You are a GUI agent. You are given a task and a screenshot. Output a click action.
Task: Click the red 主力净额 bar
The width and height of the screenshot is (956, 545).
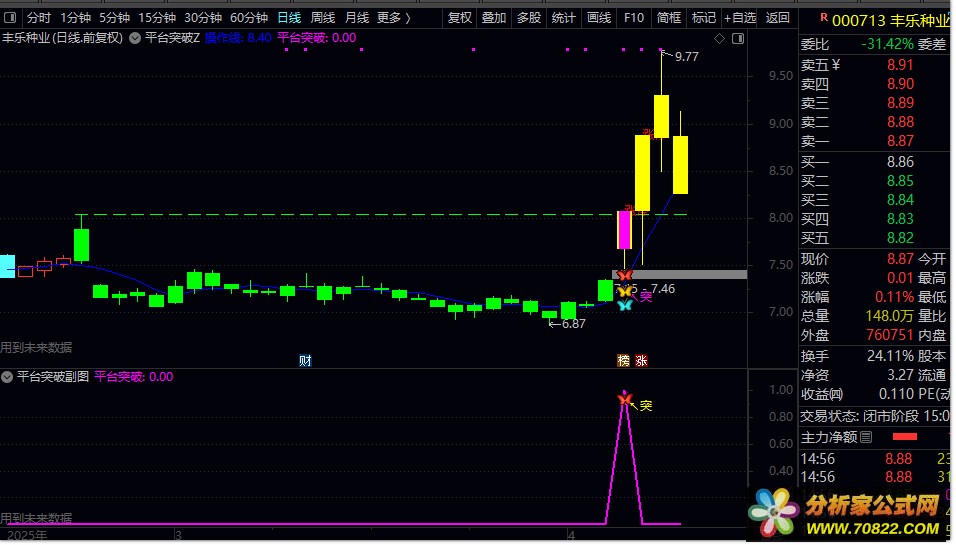(x=904, y=436)
